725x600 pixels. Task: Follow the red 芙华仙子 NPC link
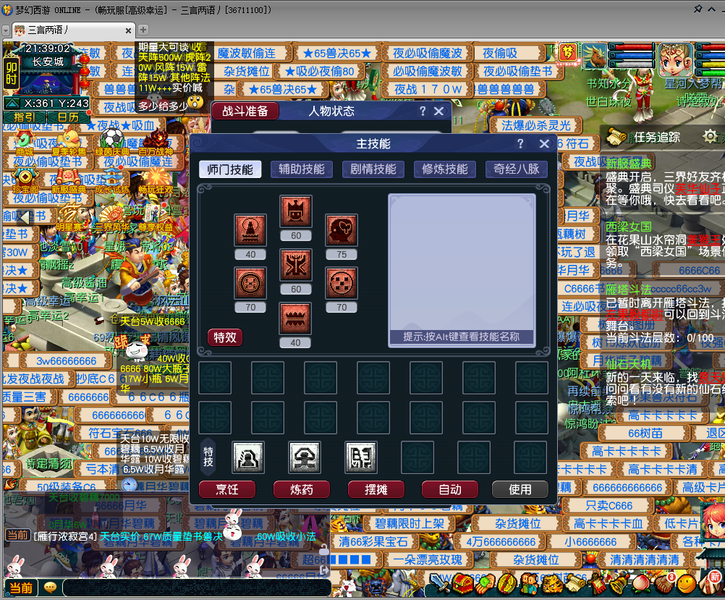(697, 188)
